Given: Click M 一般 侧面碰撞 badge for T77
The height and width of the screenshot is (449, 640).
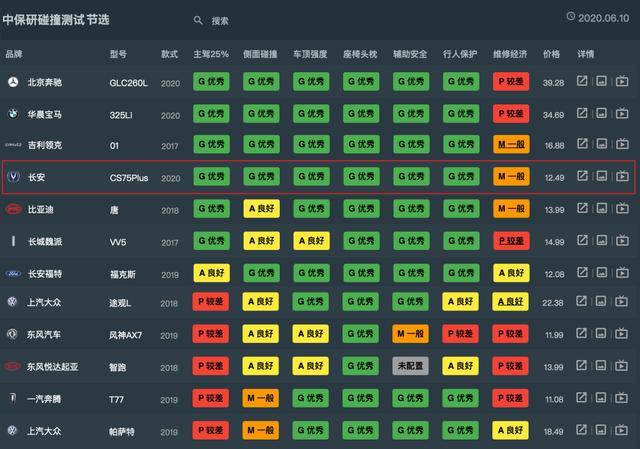Looking at the screenshot, I should coord(260,398).
